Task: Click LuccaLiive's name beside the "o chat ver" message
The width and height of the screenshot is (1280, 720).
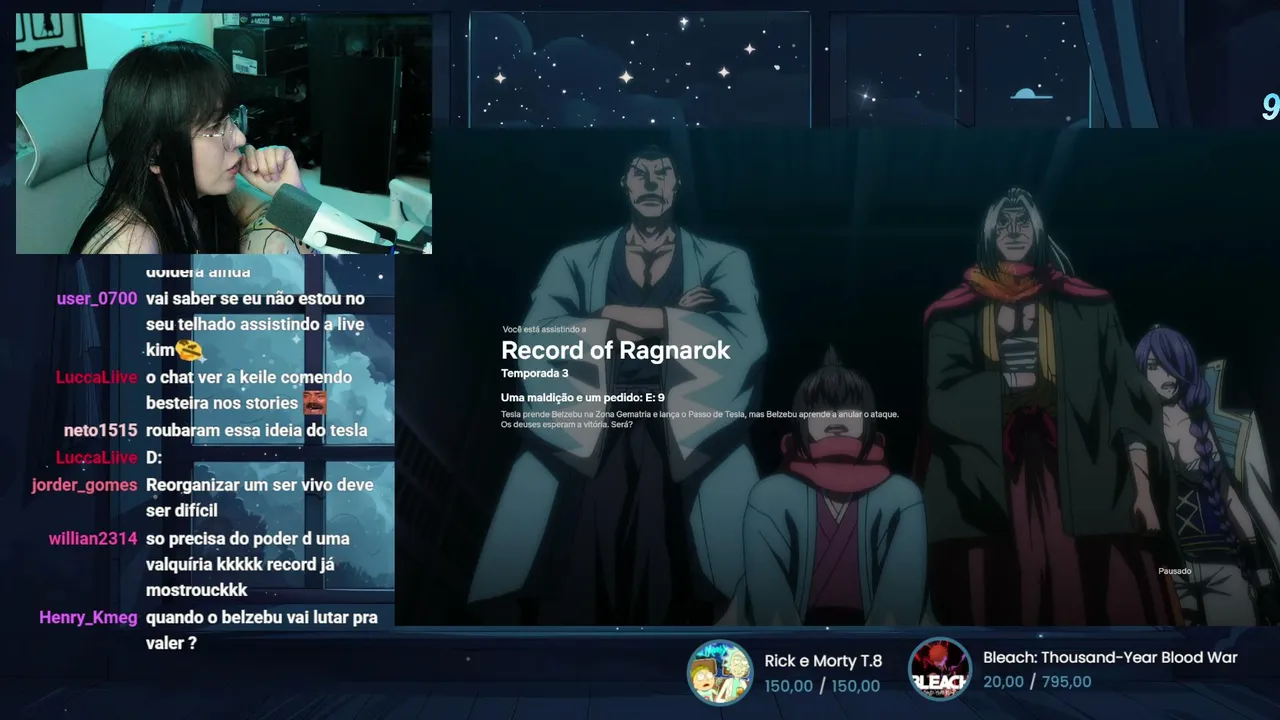Action: [x=97, y=377]
